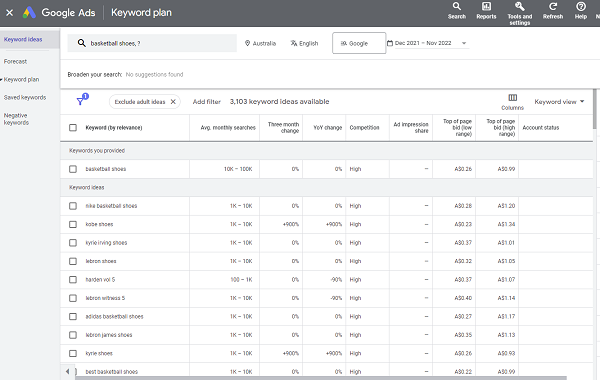Open Saved keywords
The width and height of the screenshot is (600, 380).
(25, 98)
